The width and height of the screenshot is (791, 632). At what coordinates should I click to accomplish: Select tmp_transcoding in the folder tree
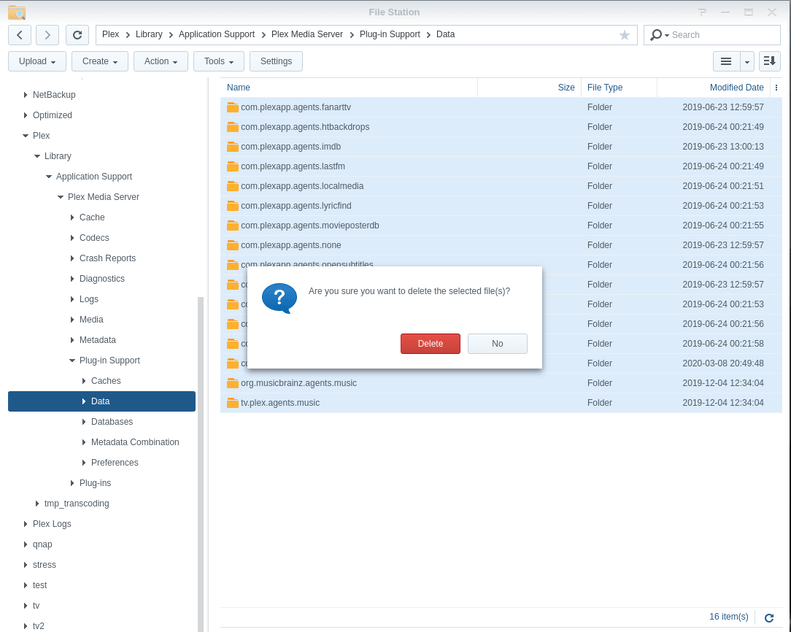click(77, 503)
